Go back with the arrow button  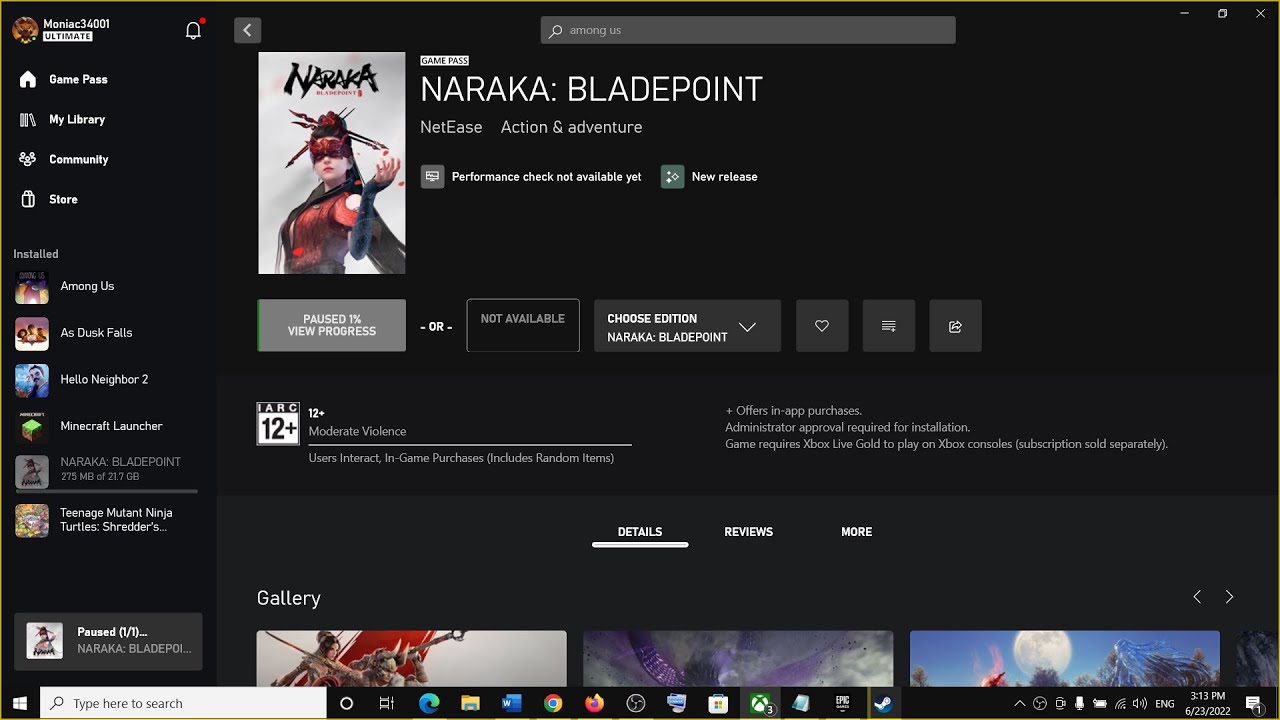pos(247,30)
